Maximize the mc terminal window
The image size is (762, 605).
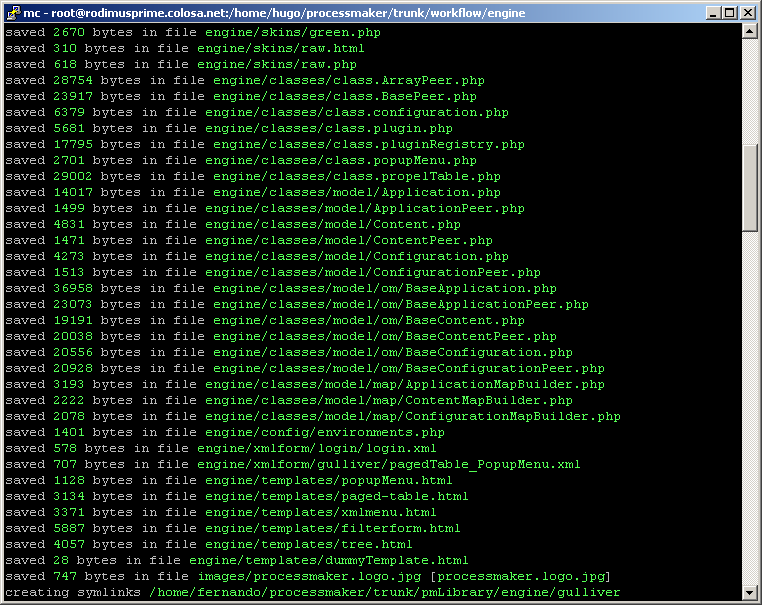[730, 12]
